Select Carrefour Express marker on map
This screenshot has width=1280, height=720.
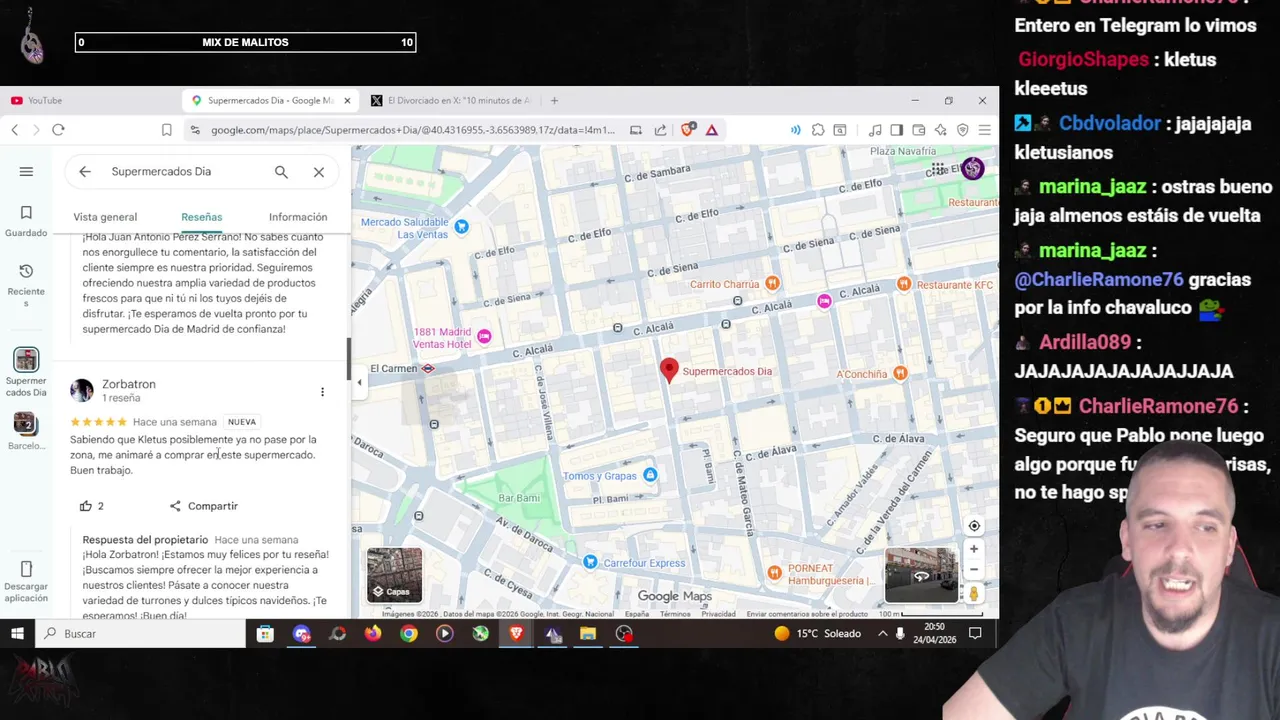(590, 563)
